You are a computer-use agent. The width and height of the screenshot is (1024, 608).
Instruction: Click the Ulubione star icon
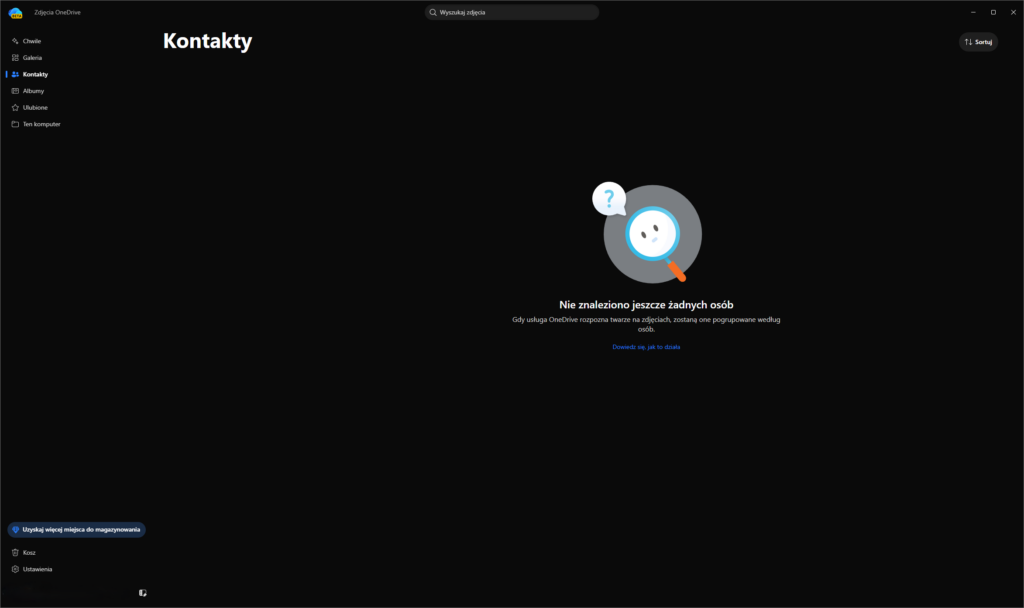[x=15, y=108]
